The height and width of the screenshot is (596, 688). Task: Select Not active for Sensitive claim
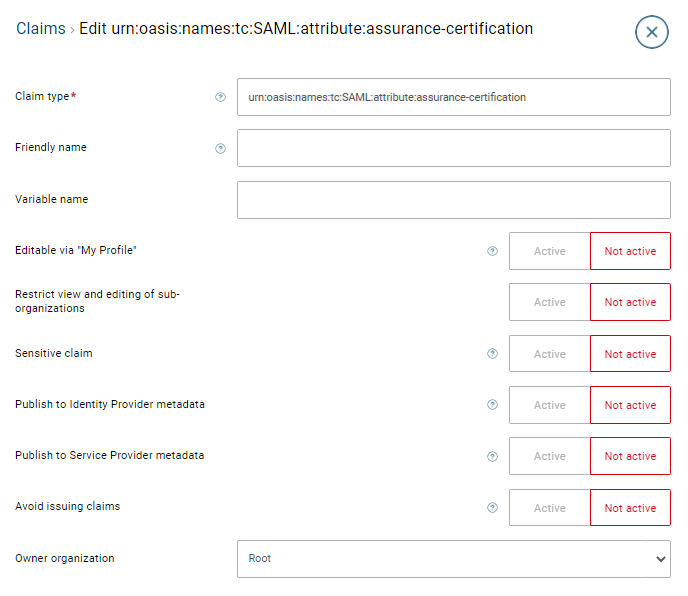click(x=630, y=354)
